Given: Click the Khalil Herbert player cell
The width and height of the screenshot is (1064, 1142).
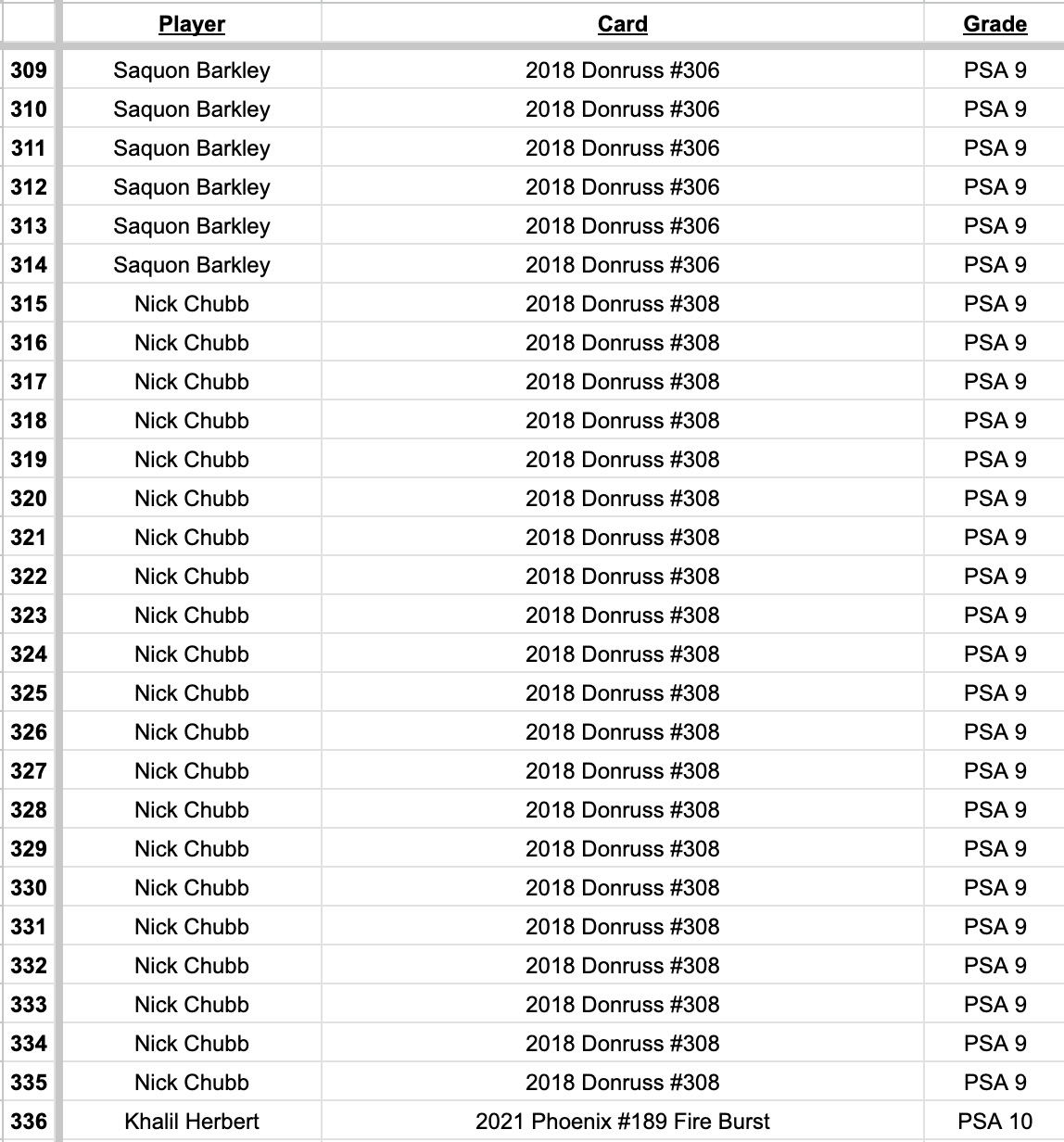Looking at the screenshot, I should tap(192, 1122).
